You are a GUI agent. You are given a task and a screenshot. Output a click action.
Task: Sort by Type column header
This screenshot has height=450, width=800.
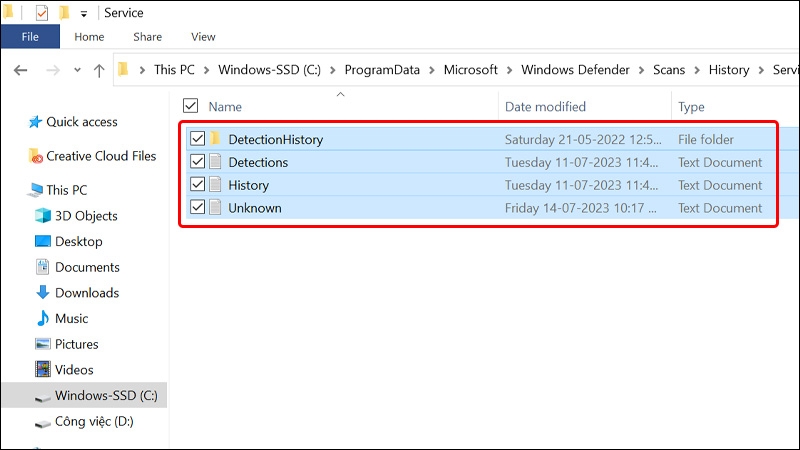click(691, 107)
